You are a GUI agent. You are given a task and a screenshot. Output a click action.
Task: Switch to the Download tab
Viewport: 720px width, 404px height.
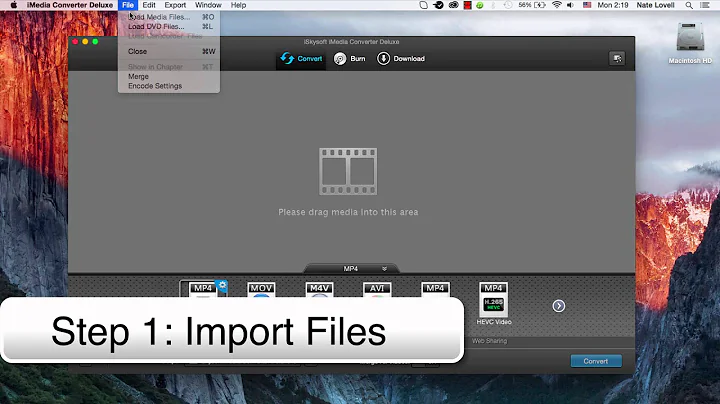pyautogui.click(x=401, y=59)
